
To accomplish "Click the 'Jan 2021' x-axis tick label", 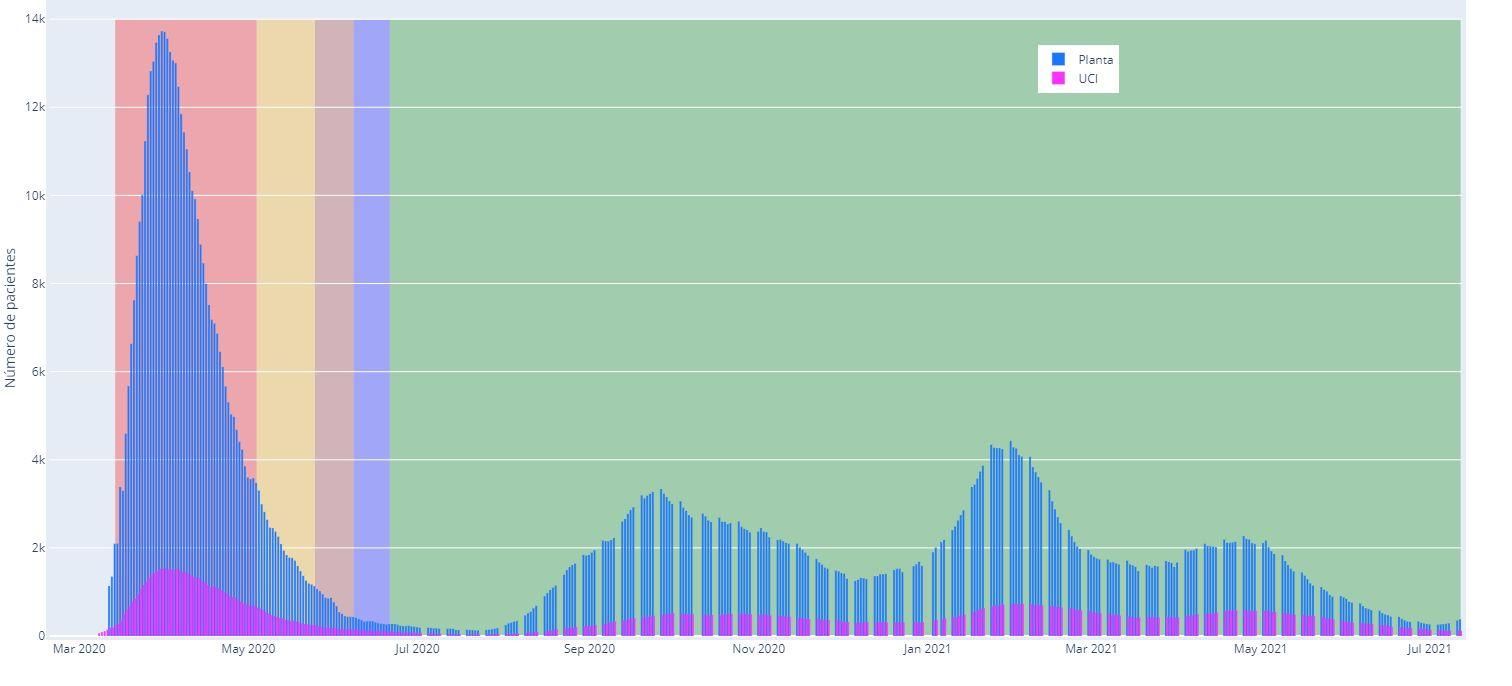I will point(926,649).
